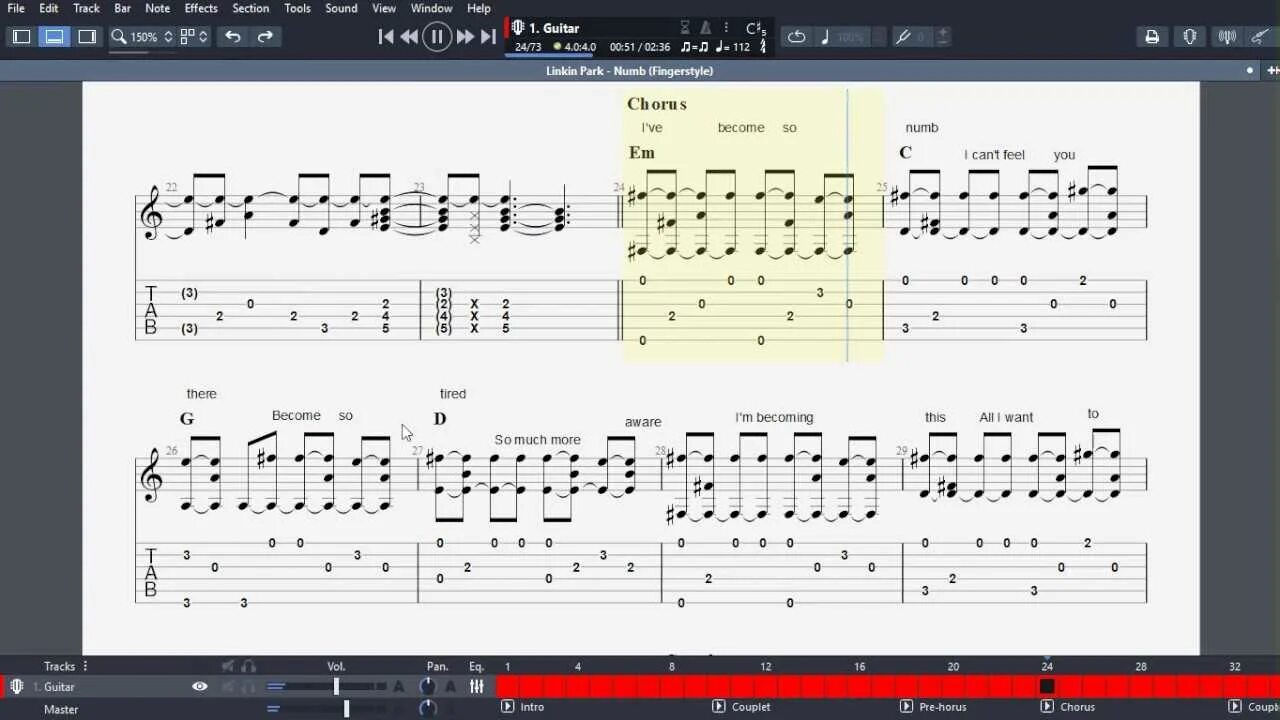The image size is (1280, 720).
Task: Click the Guitar track pan knob
Action: [x=428, y=687]
